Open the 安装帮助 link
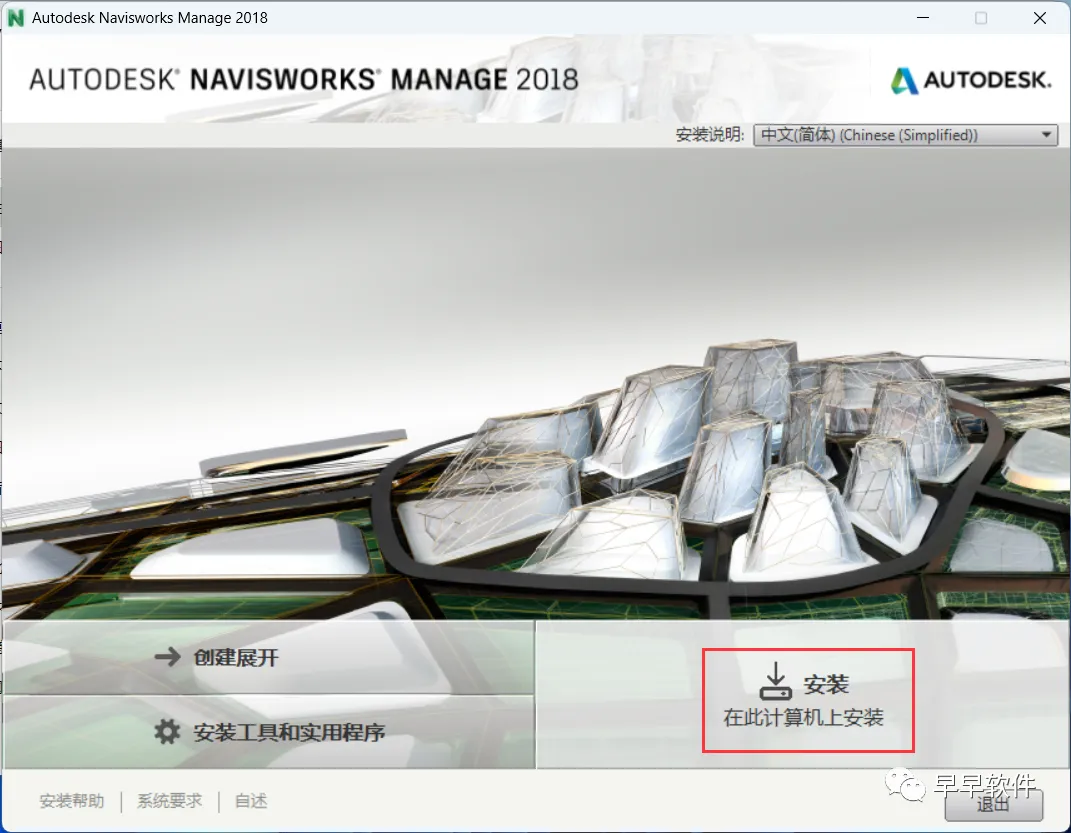Image resolution: width=1071 pixels, height=833 pixels. [x=72, y=801]
